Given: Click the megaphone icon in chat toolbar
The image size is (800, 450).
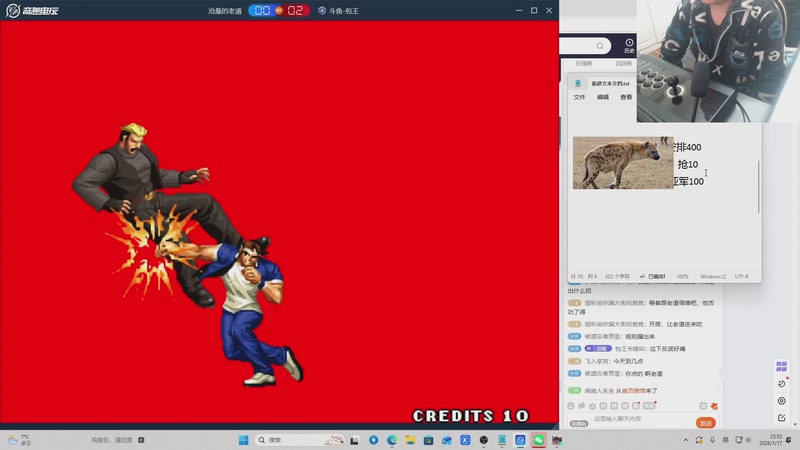Looking at the screenshot, I should 582,406.
